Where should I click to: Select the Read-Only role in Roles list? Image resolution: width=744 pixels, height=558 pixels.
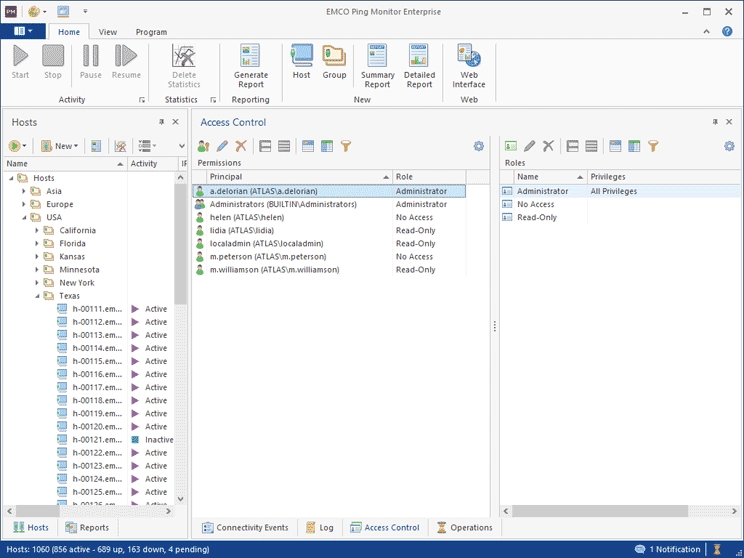tap(620, 217)
